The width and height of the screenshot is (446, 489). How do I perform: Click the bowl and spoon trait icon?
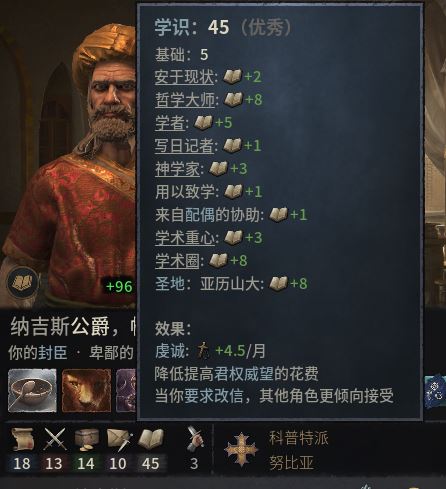(x=32, y=390)
